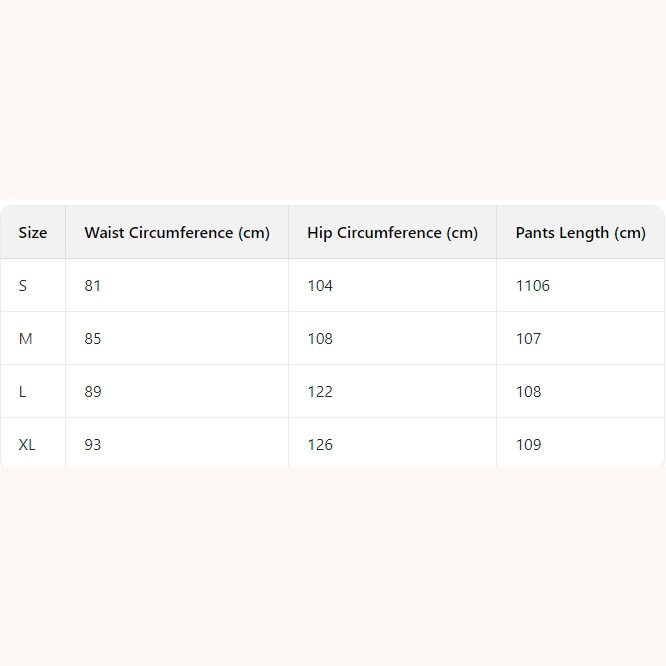Click hip value 126 in XL row
The image size is (666, 666).
coord(320,445)
